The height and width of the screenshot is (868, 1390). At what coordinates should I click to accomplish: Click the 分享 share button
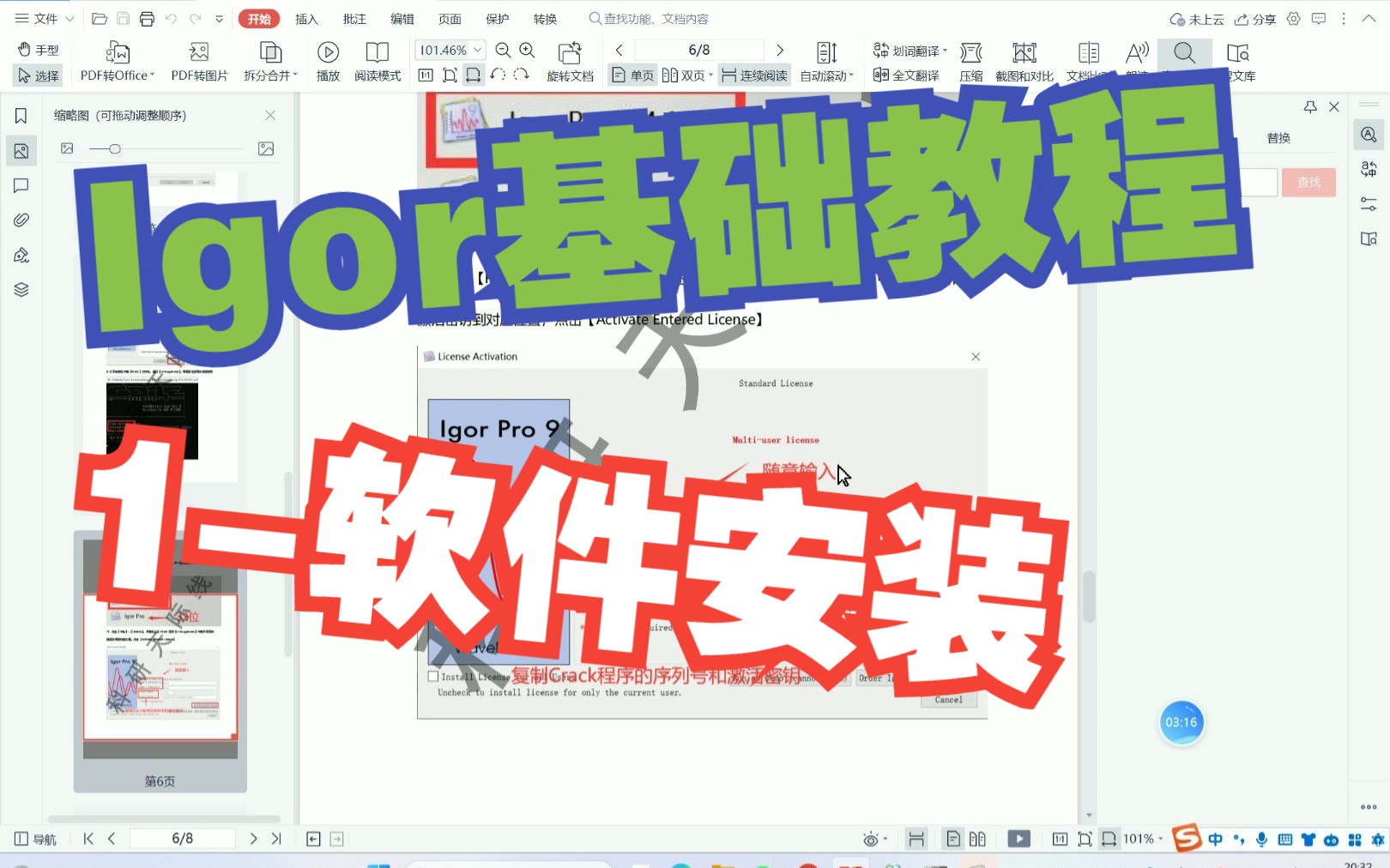(x=1255, y=19)
